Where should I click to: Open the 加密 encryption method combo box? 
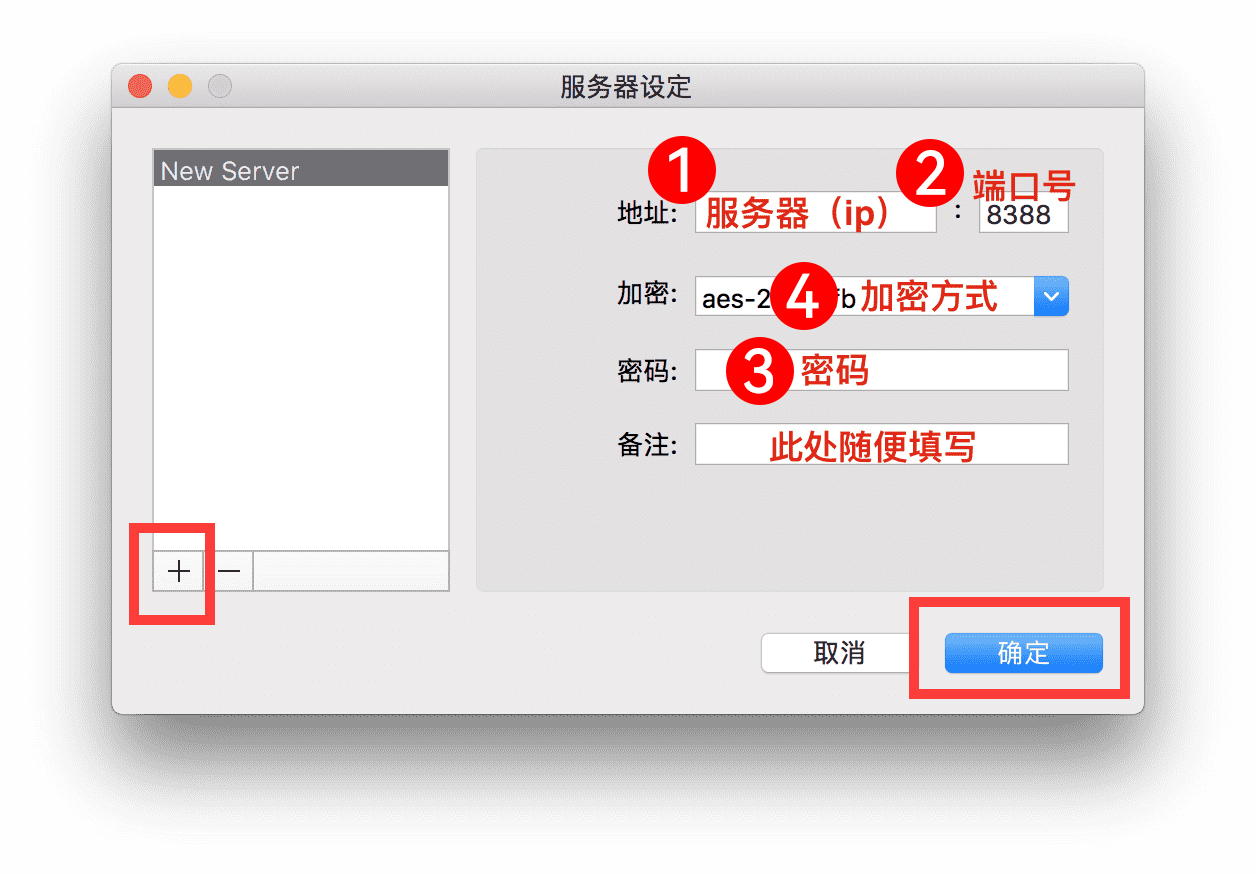click(x=882, y=297)
